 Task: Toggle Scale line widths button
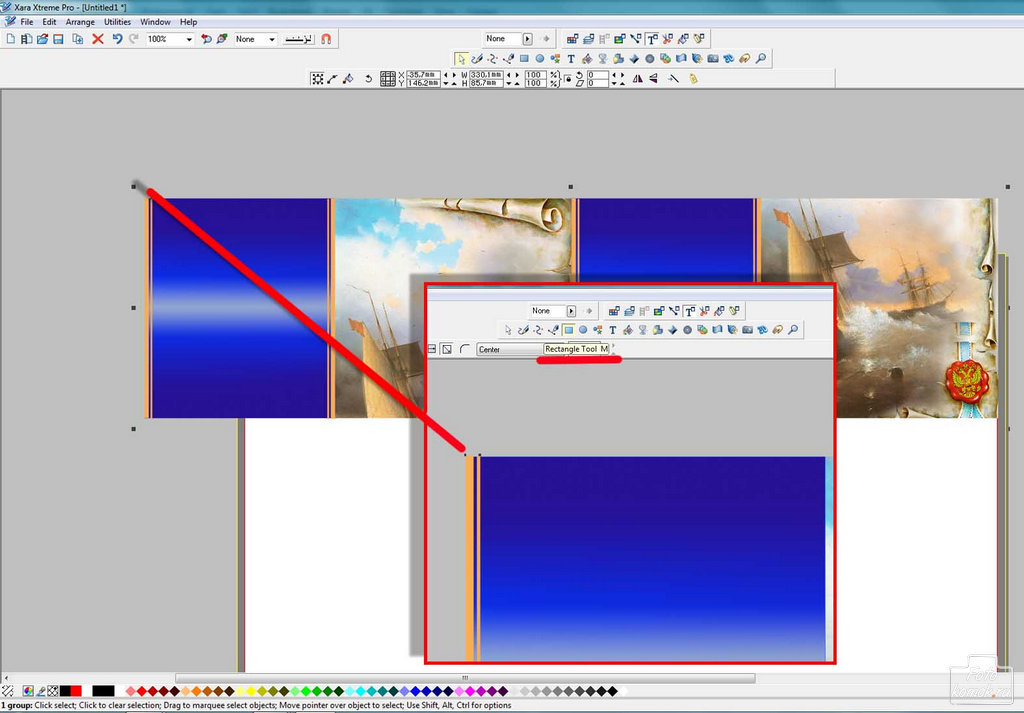pos(673,79)
